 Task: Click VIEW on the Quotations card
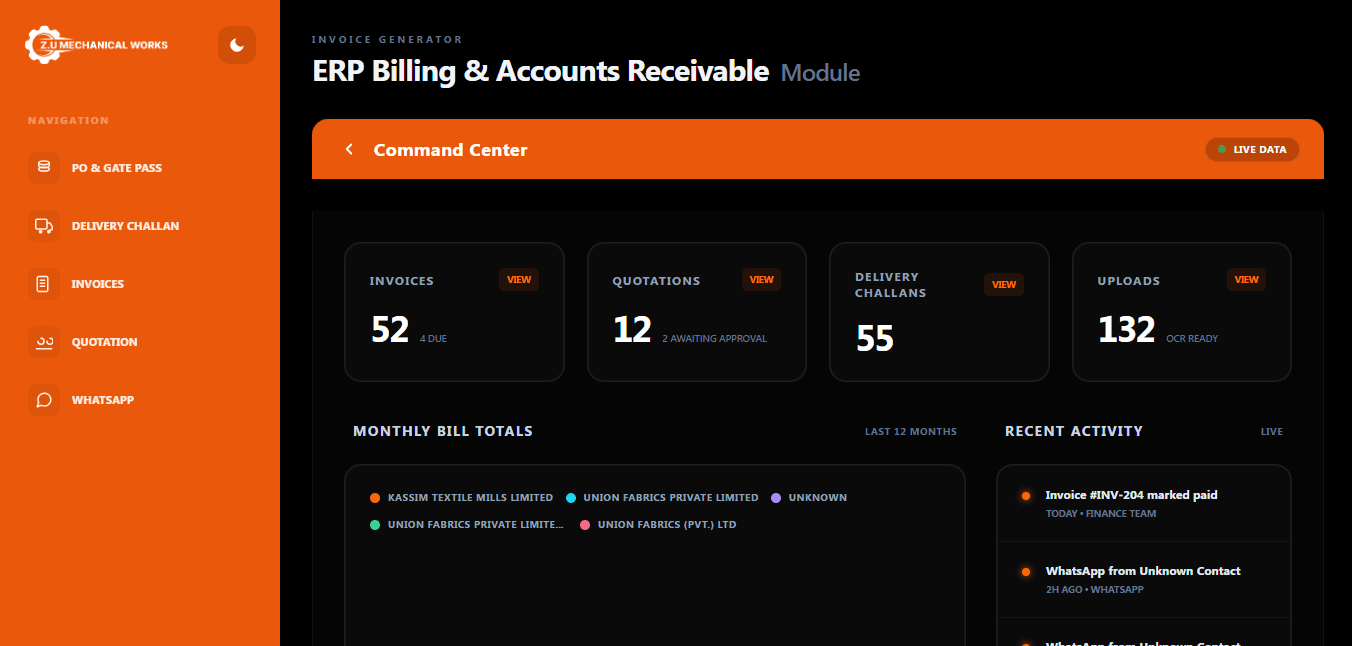tap(762, 279)
